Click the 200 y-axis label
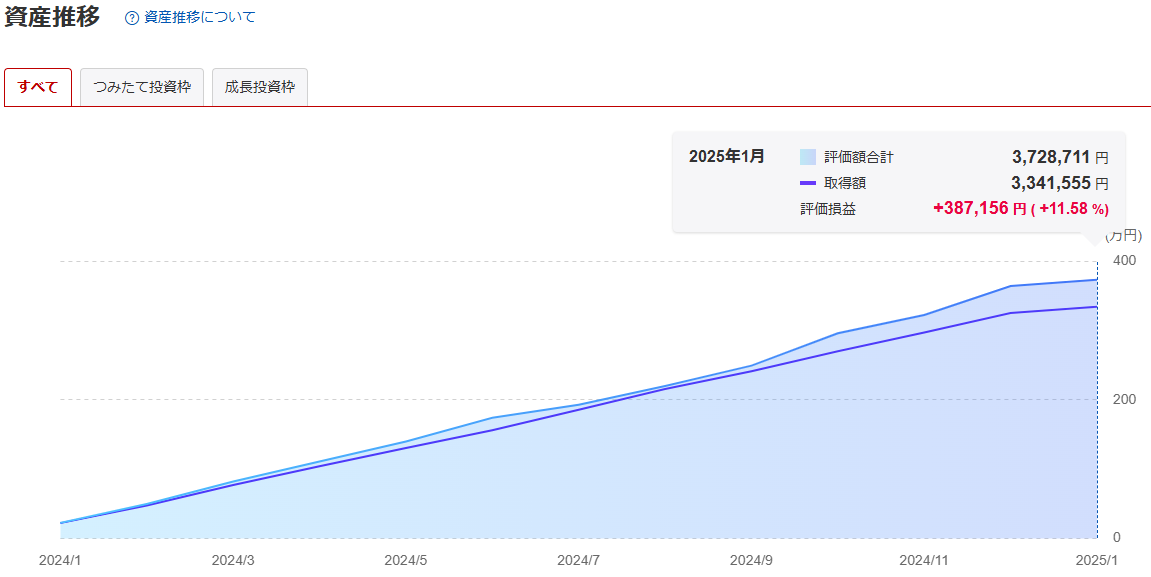 [1124, 399]
